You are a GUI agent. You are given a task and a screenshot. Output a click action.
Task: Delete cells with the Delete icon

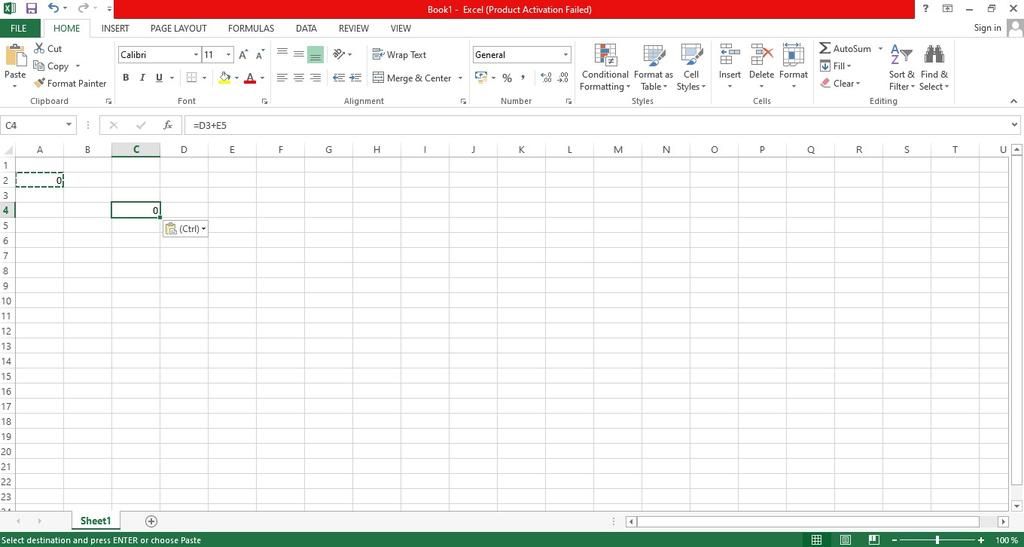(x=761, y=55)
